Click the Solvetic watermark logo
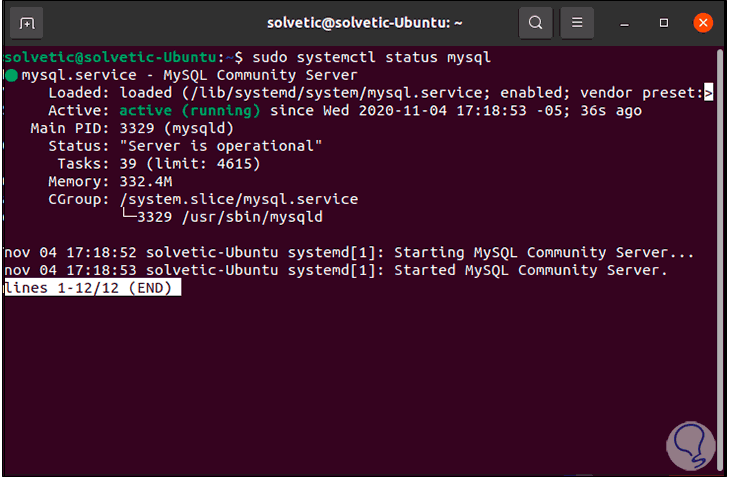 coord(689,447)
